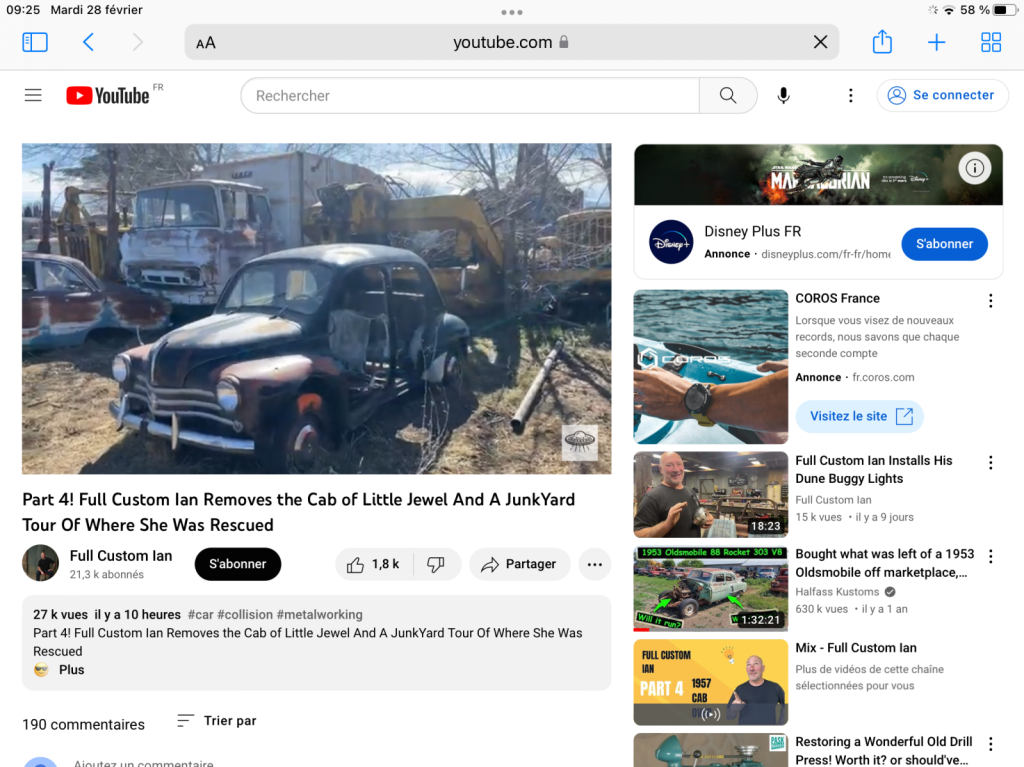
Task: Open Trier par sort dropdown
Action: [217, 721]
